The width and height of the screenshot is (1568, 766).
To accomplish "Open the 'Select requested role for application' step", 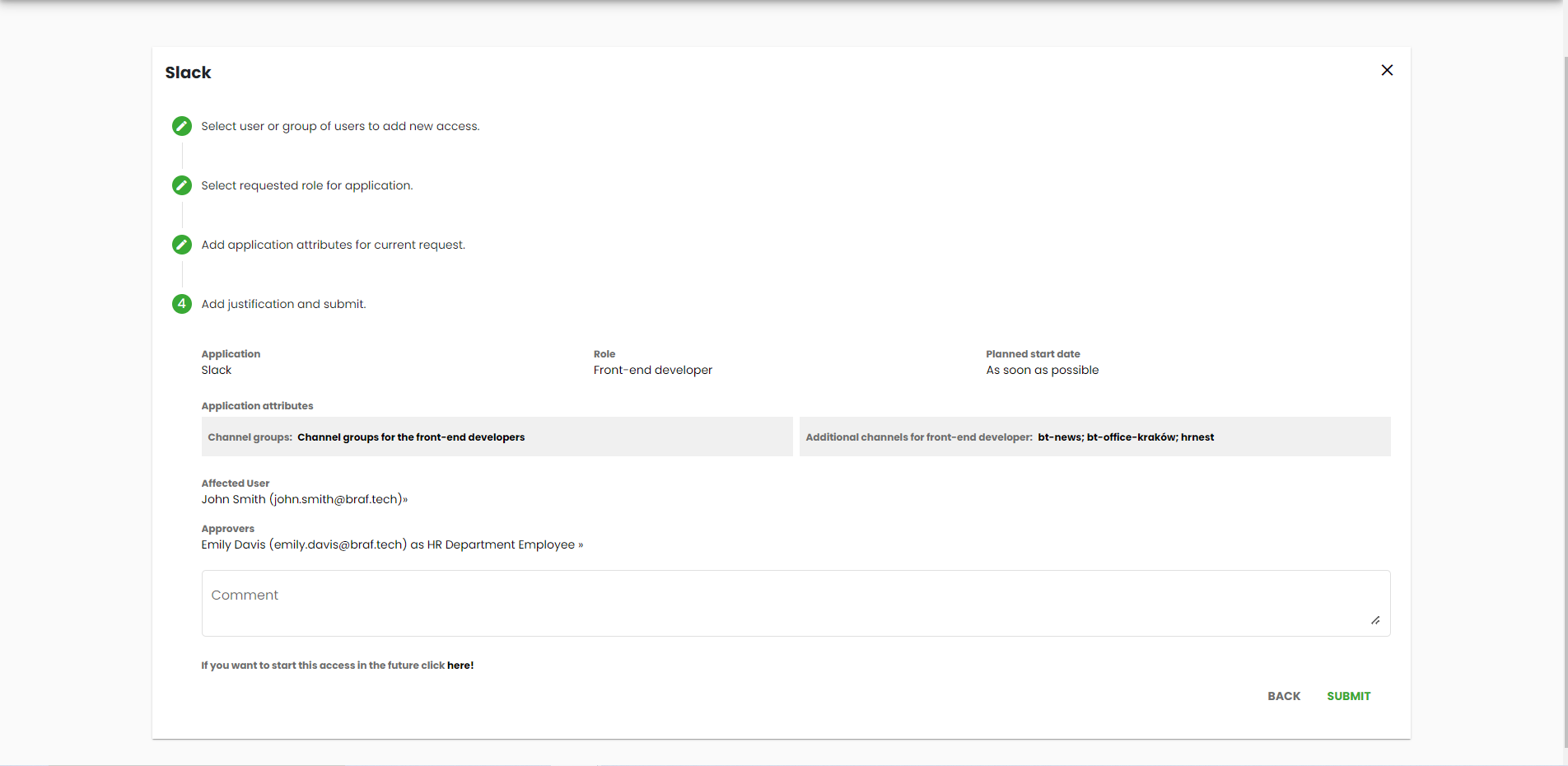I will click(x=307, y=185).
